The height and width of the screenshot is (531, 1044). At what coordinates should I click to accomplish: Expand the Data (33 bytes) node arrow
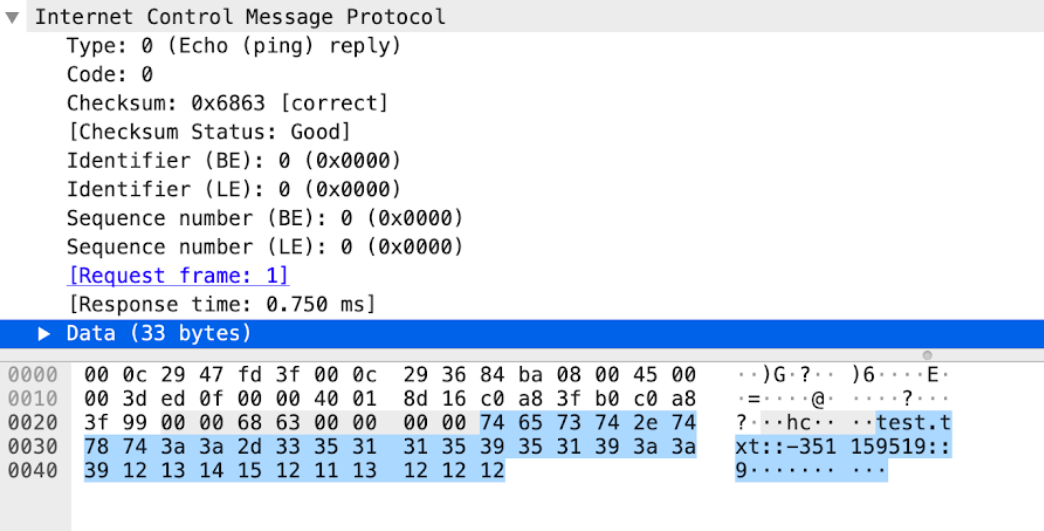coord(44,333)
